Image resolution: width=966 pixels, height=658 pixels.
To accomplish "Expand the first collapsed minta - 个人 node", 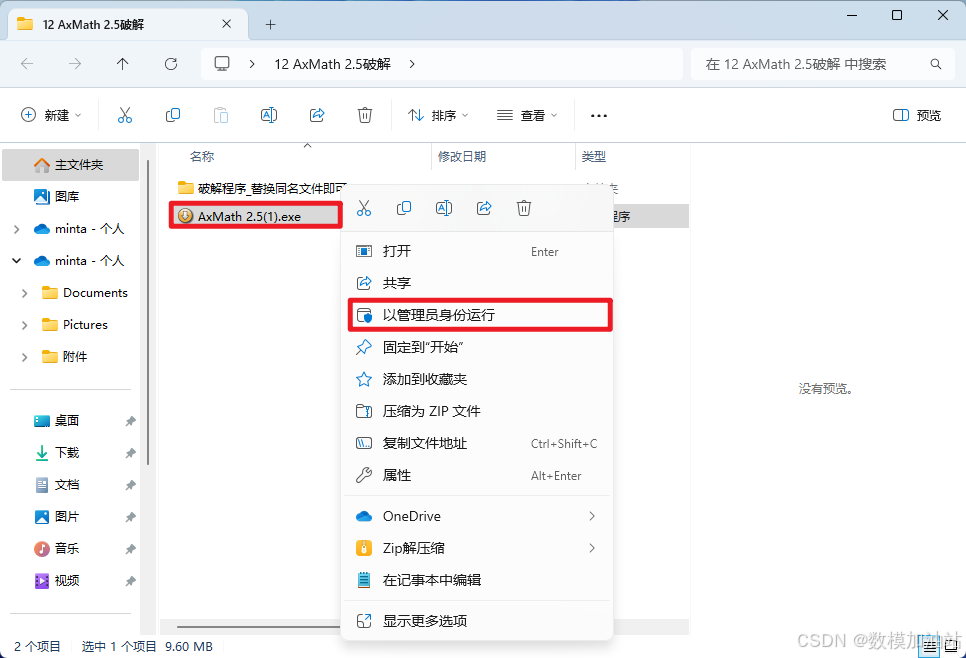I will pos(17,229).
